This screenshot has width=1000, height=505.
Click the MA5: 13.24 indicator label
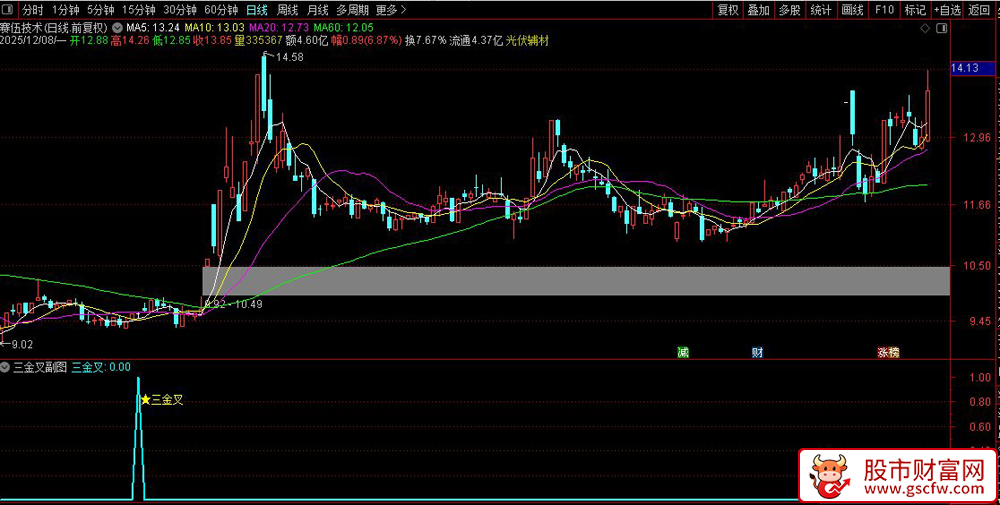(x=153, y=27)
